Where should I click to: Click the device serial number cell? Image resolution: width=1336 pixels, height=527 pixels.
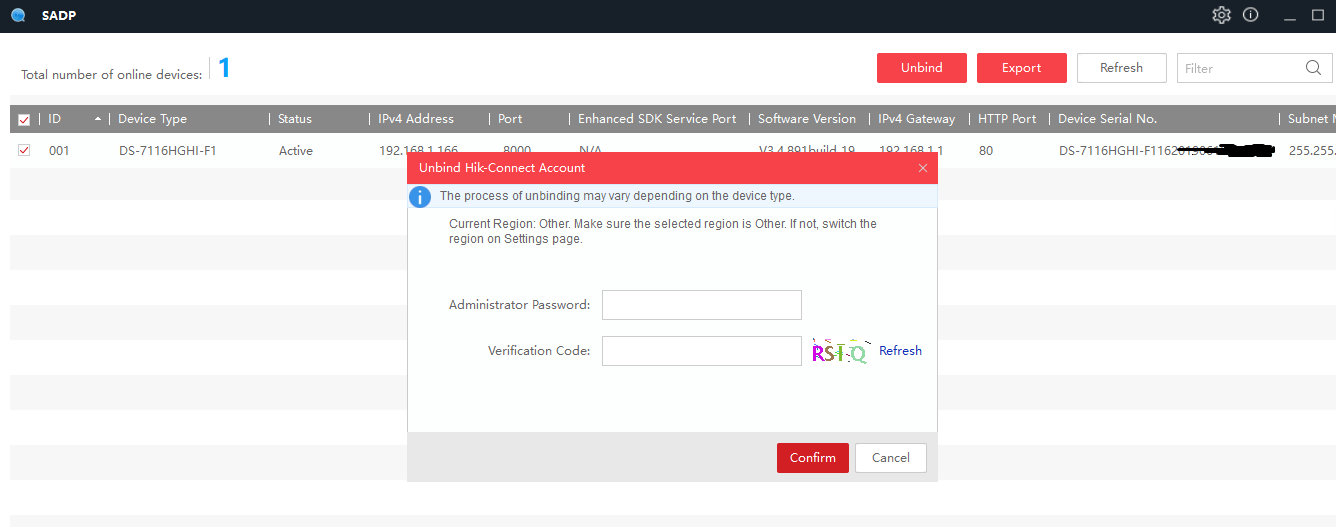[1166, 151]
